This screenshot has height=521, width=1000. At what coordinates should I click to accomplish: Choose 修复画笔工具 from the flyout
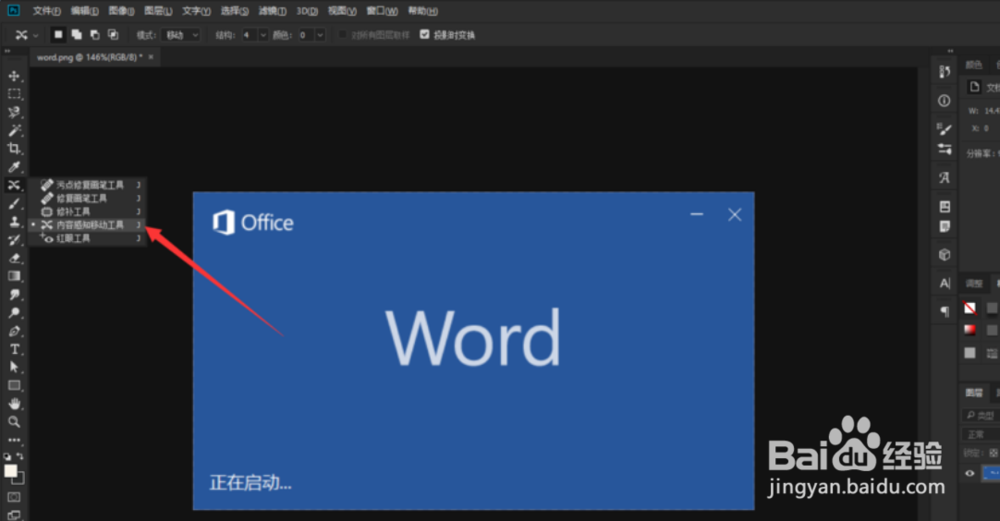click(x=87, y=198)
